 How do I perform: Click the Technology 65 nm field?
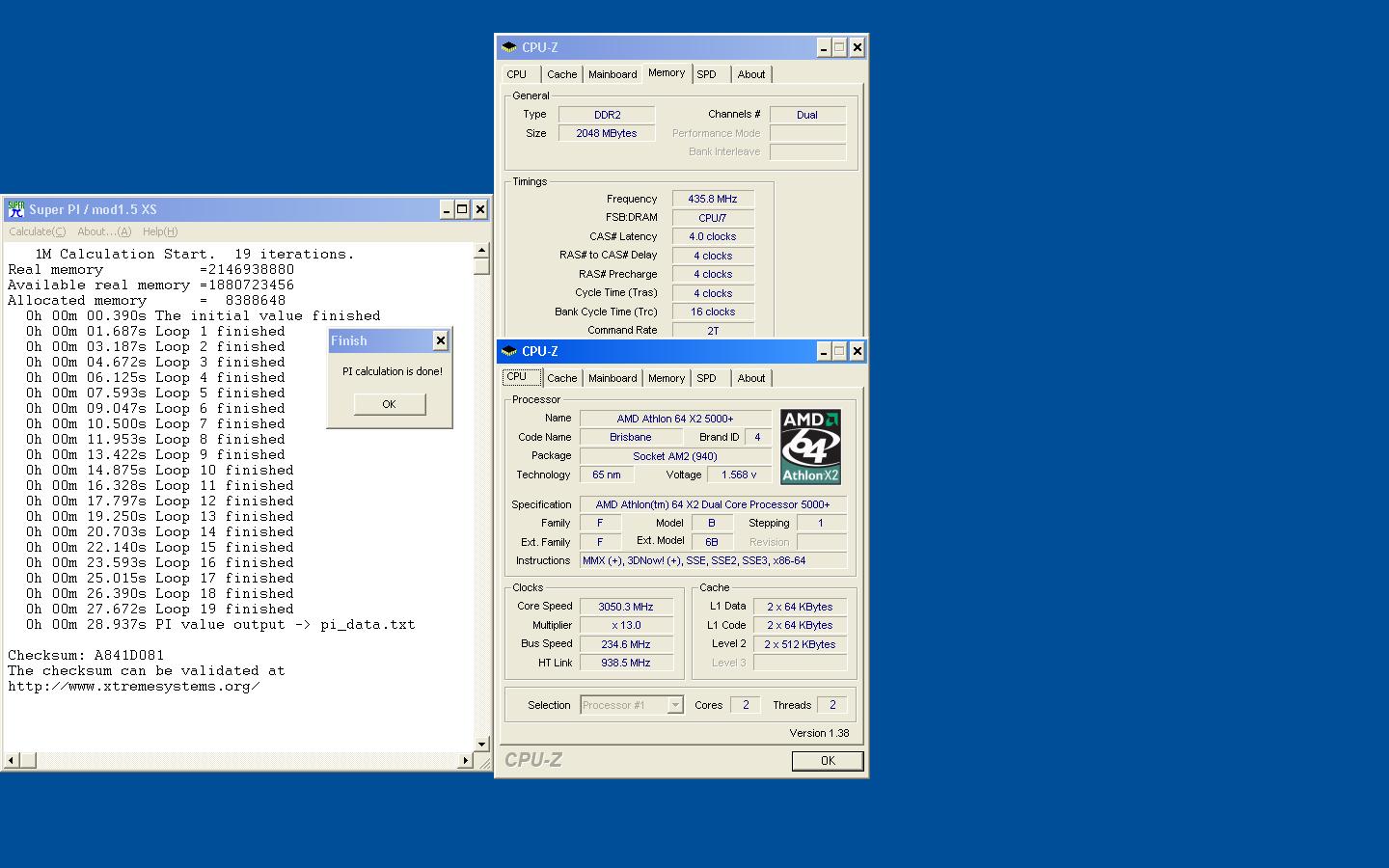pyautogui.click(x=607, y=475)
